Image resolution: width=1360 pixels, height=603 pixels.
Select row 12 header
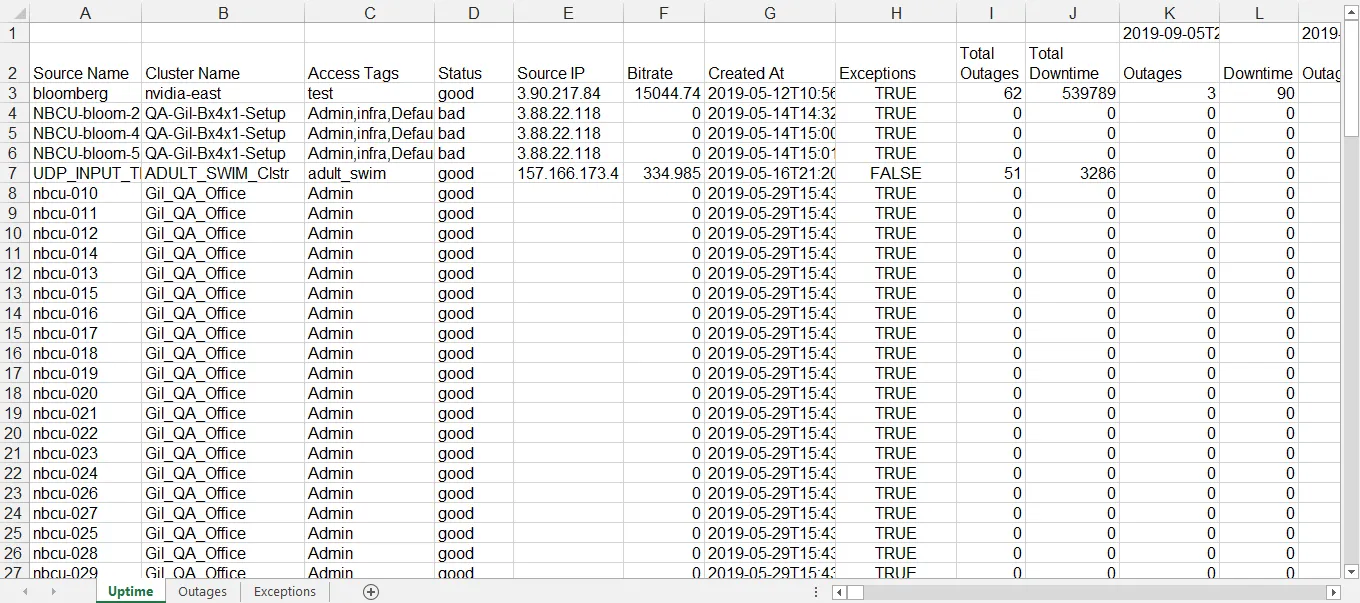tap(14, 273)
